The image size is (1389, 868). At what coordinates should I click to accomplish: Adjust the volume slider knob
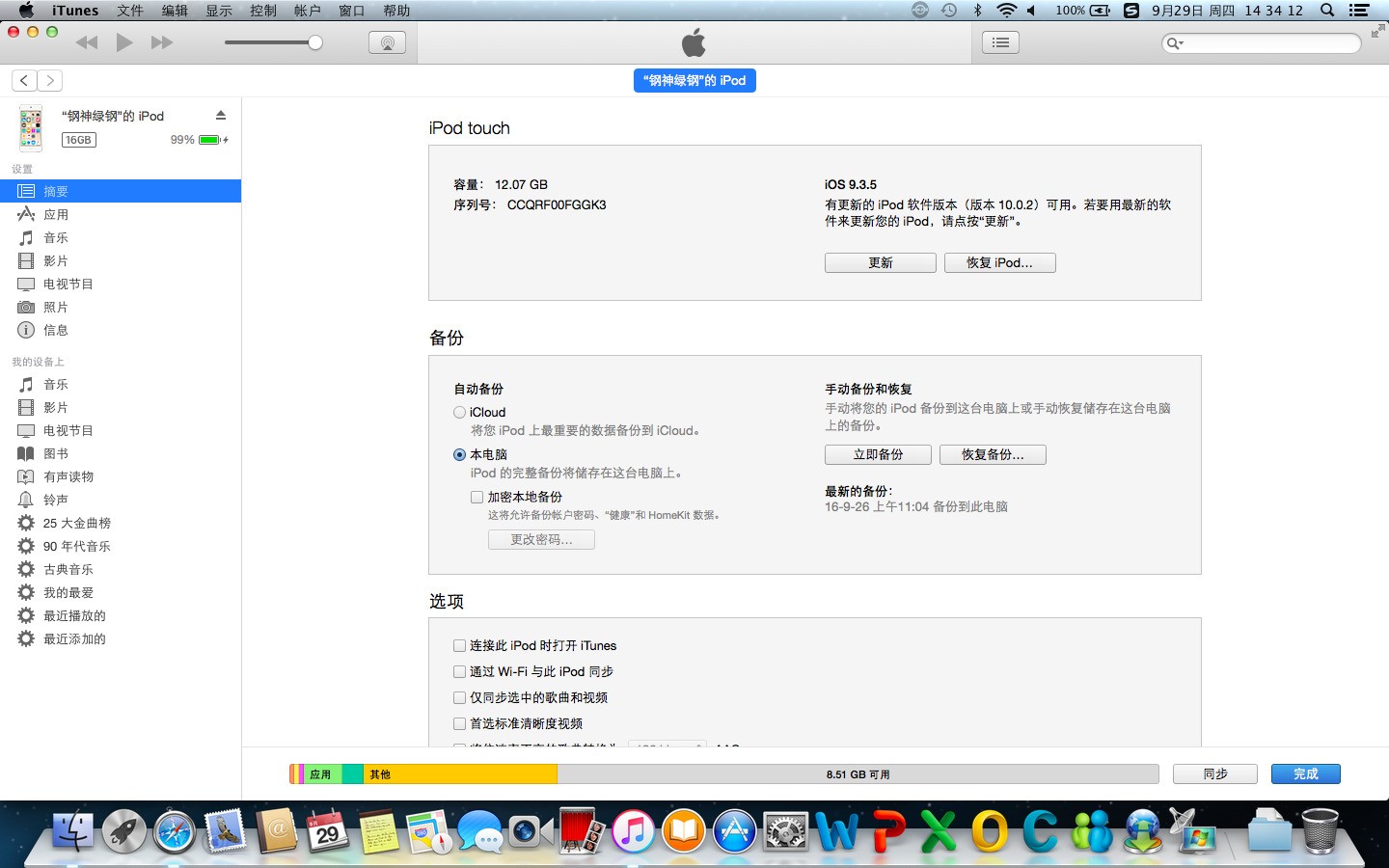pyautogui.click(x=315, y=42)
